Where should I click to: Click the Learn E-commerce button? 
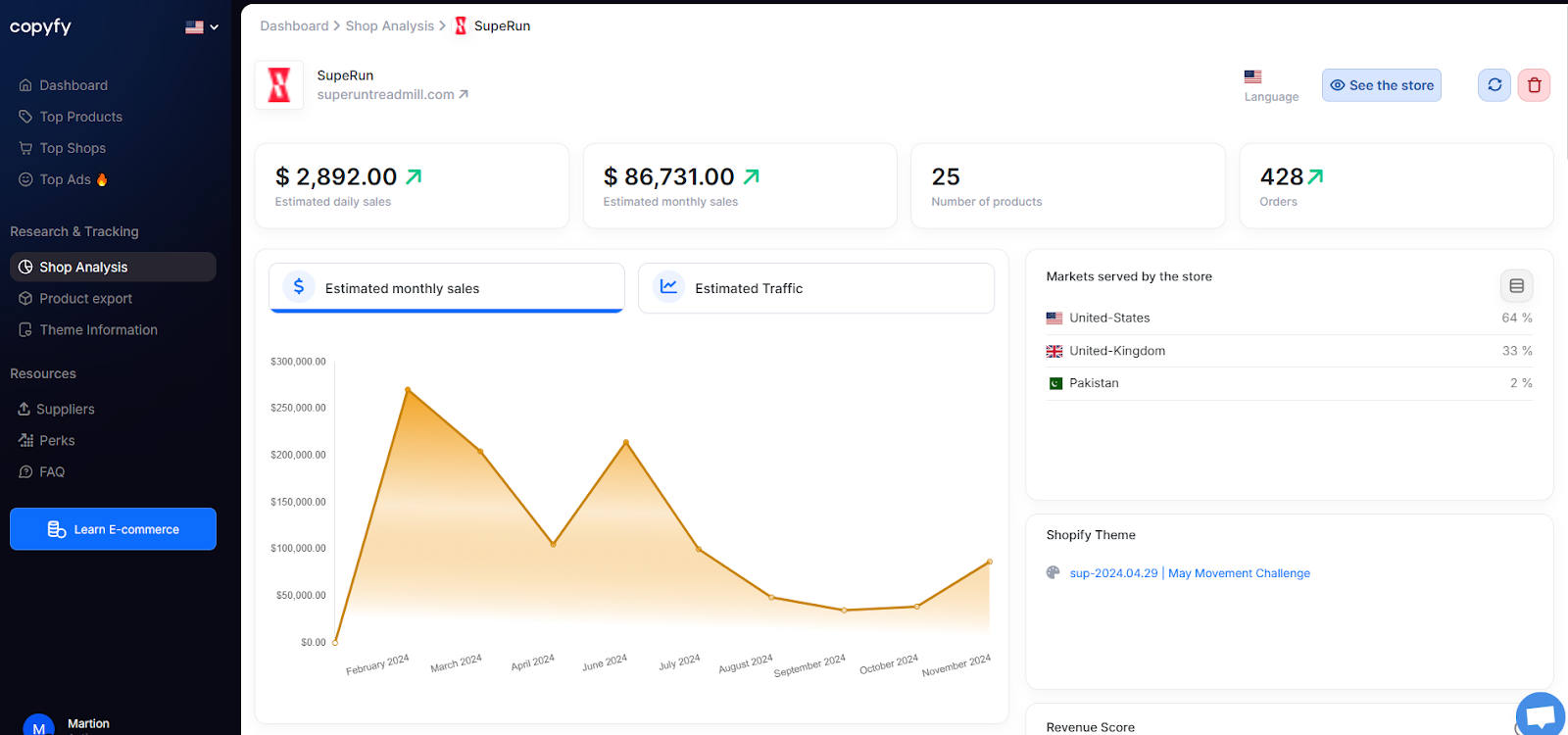coord(113,529)
